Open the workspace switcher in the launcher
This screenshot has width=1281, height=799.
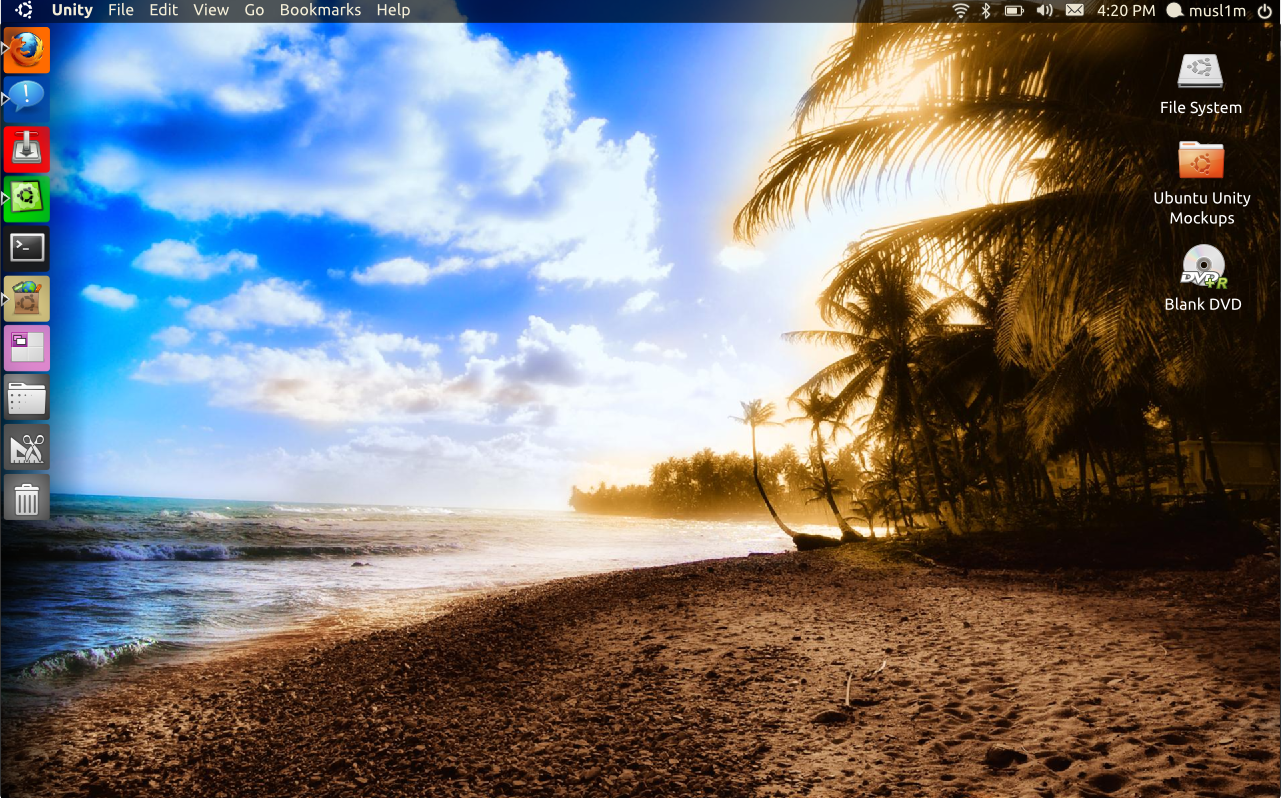click(x=26, y=347)
